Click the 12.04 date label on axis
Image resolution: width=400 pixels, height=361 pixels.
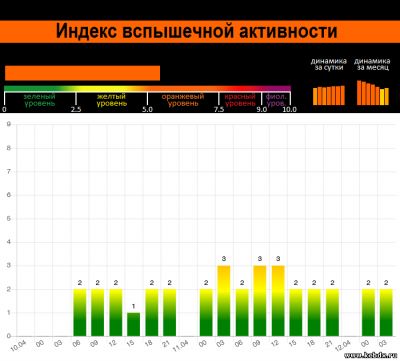[343, 346]
